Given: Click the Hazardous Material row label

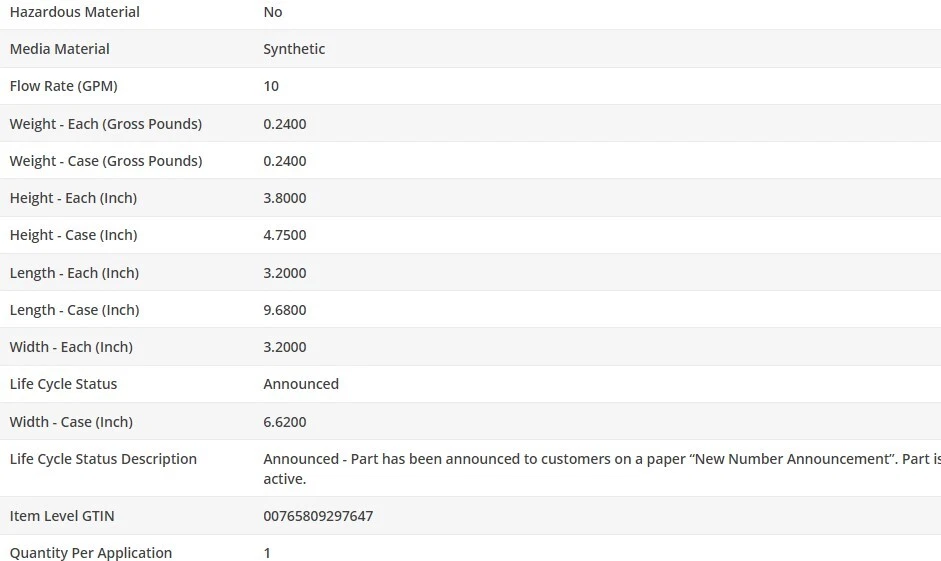Looking at the screenshot, I should pyautogui.click(x=74, y=12).
